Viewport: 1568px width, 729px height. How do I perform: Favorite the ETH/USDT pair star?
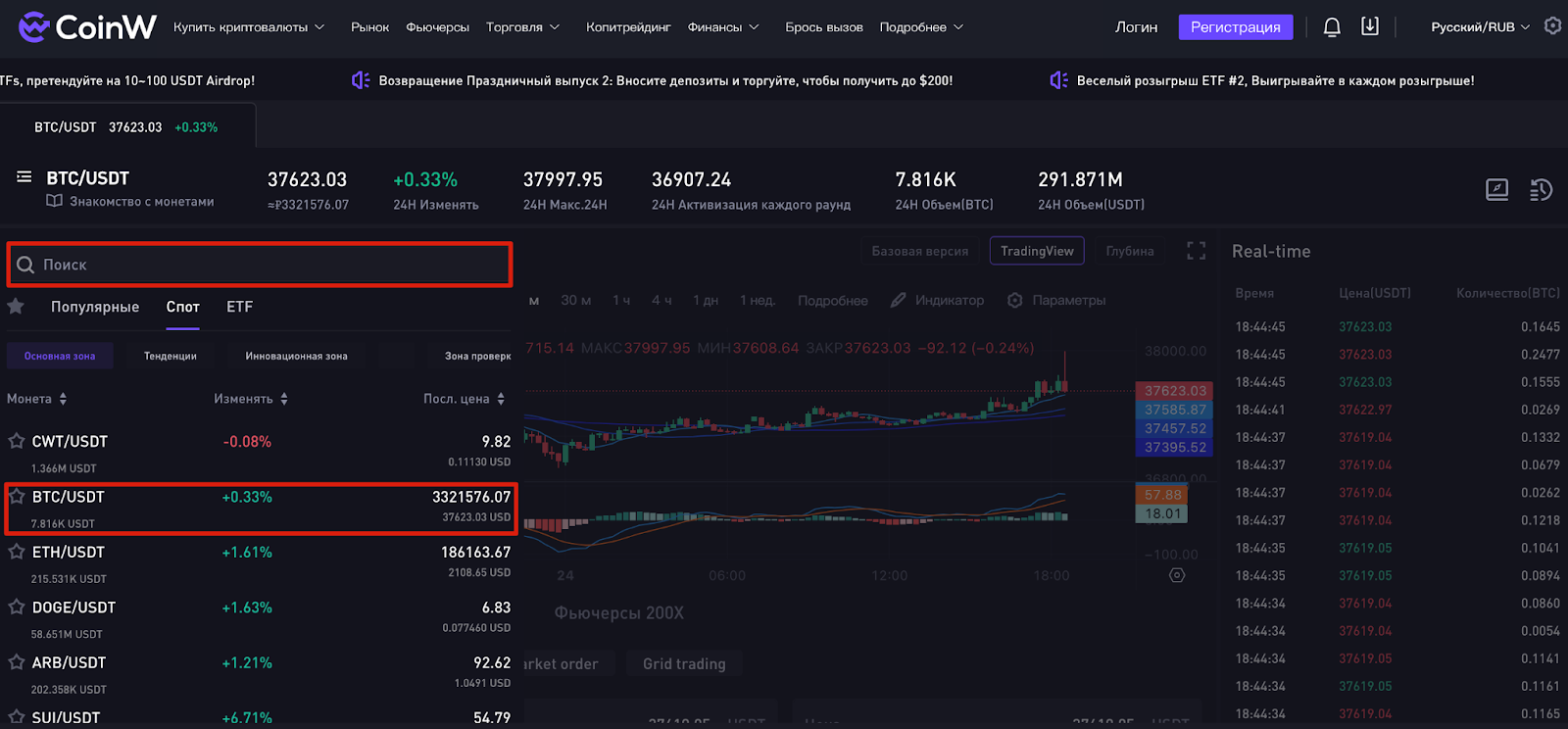tap(17, 552)
